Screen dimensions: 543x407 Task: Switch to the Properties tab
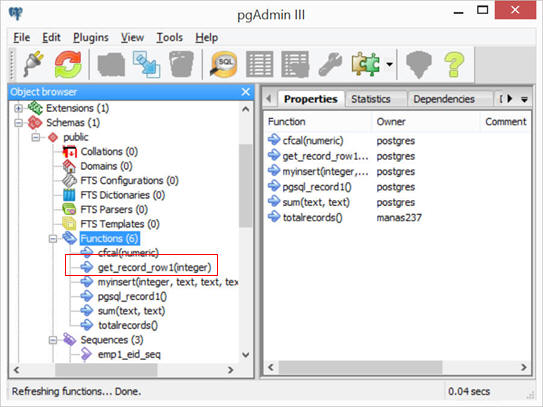coord(311,99)
